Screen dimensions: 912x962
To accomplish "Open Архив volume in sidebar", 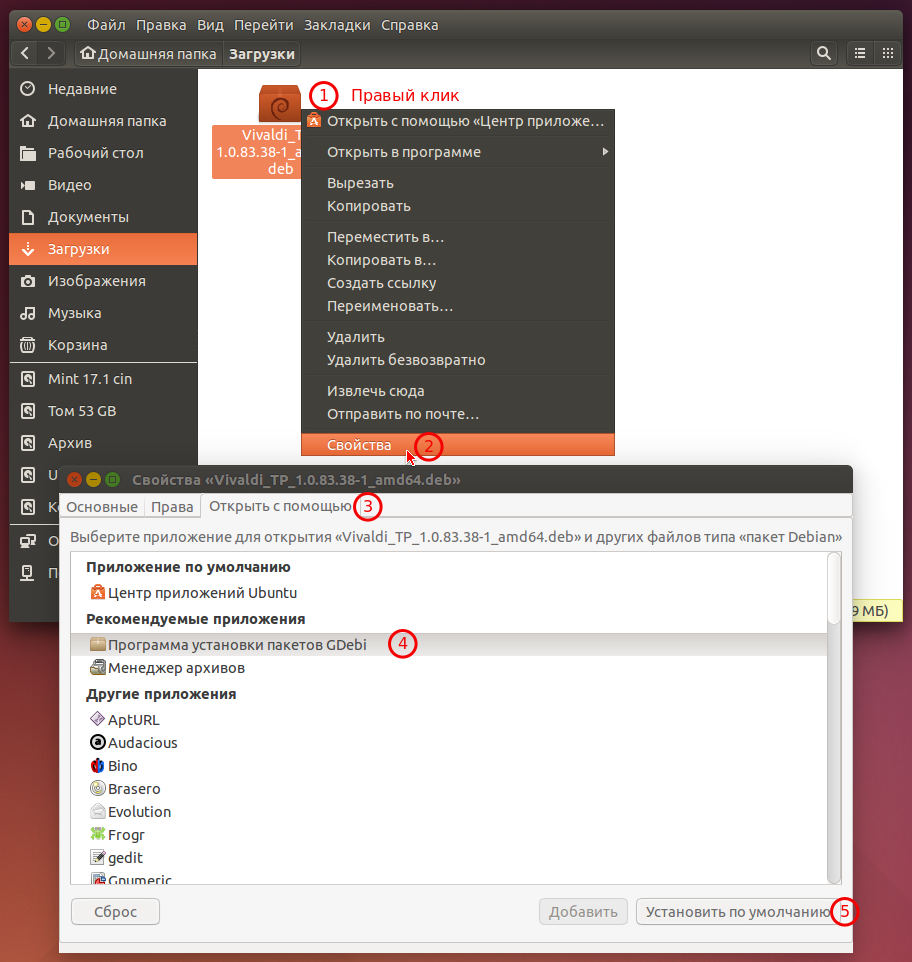I will (x=103, y=443).
